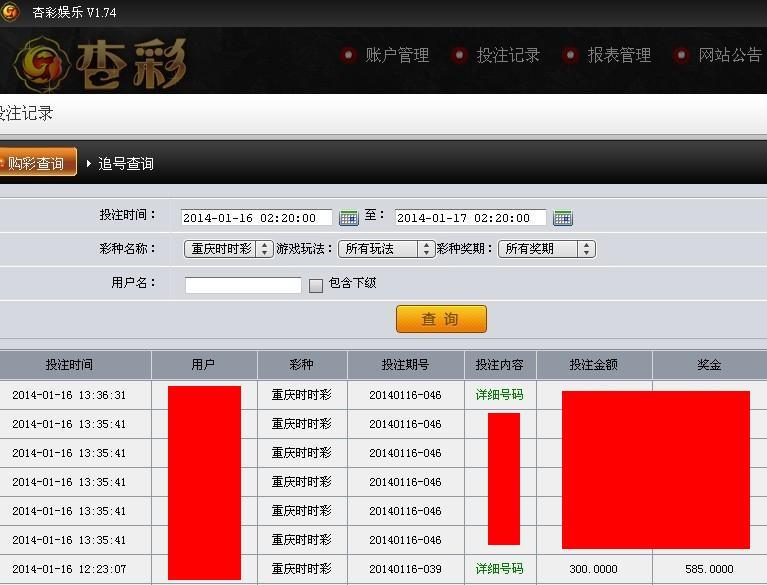Screen dimensions: 767x585
Task: Click the 奖金 column header
Action: pyautogui.click(x=709, y=364)
